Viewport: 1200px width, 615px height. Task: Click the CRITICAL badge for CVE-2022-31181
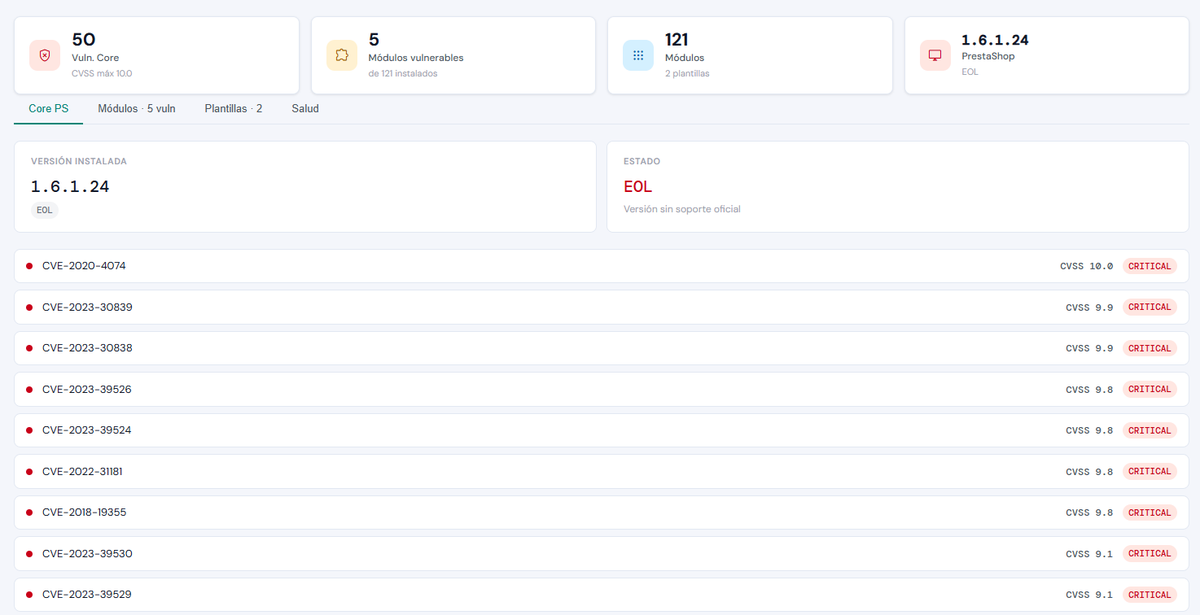[1149, 471]
